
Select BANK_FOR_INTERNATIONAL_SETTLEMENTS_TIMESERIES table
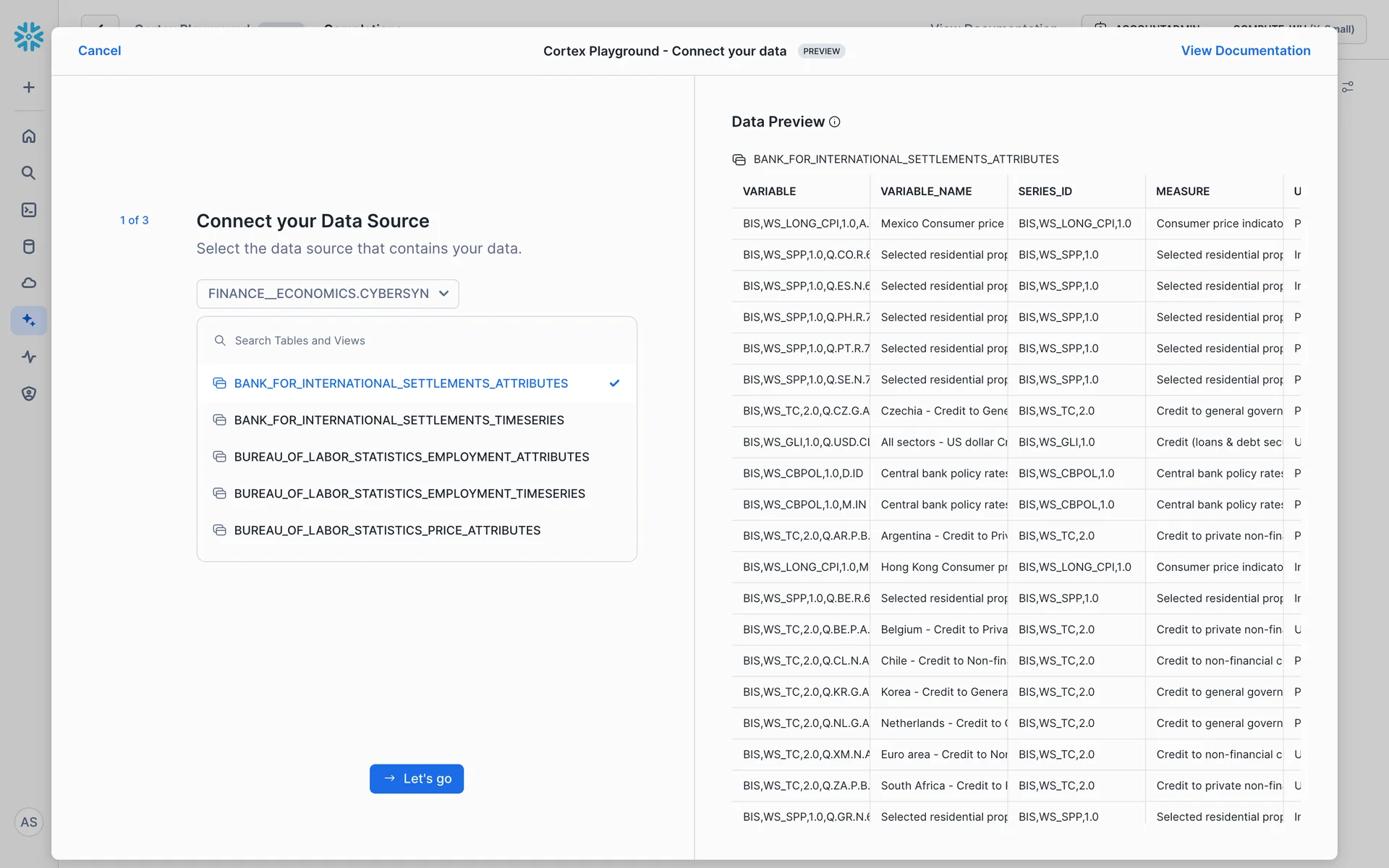coord(399,420)
